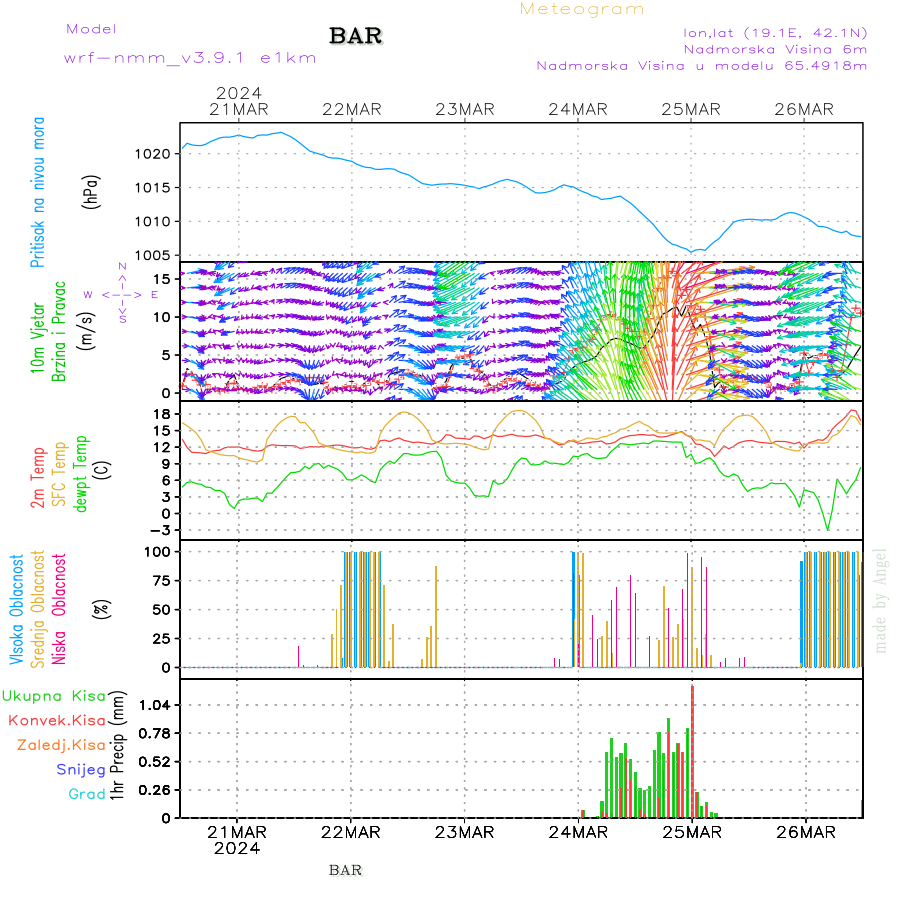Viewport: 900px width, 900px height.
Task: Click "21MAR" on the top date axis
Action: (239, 109)
